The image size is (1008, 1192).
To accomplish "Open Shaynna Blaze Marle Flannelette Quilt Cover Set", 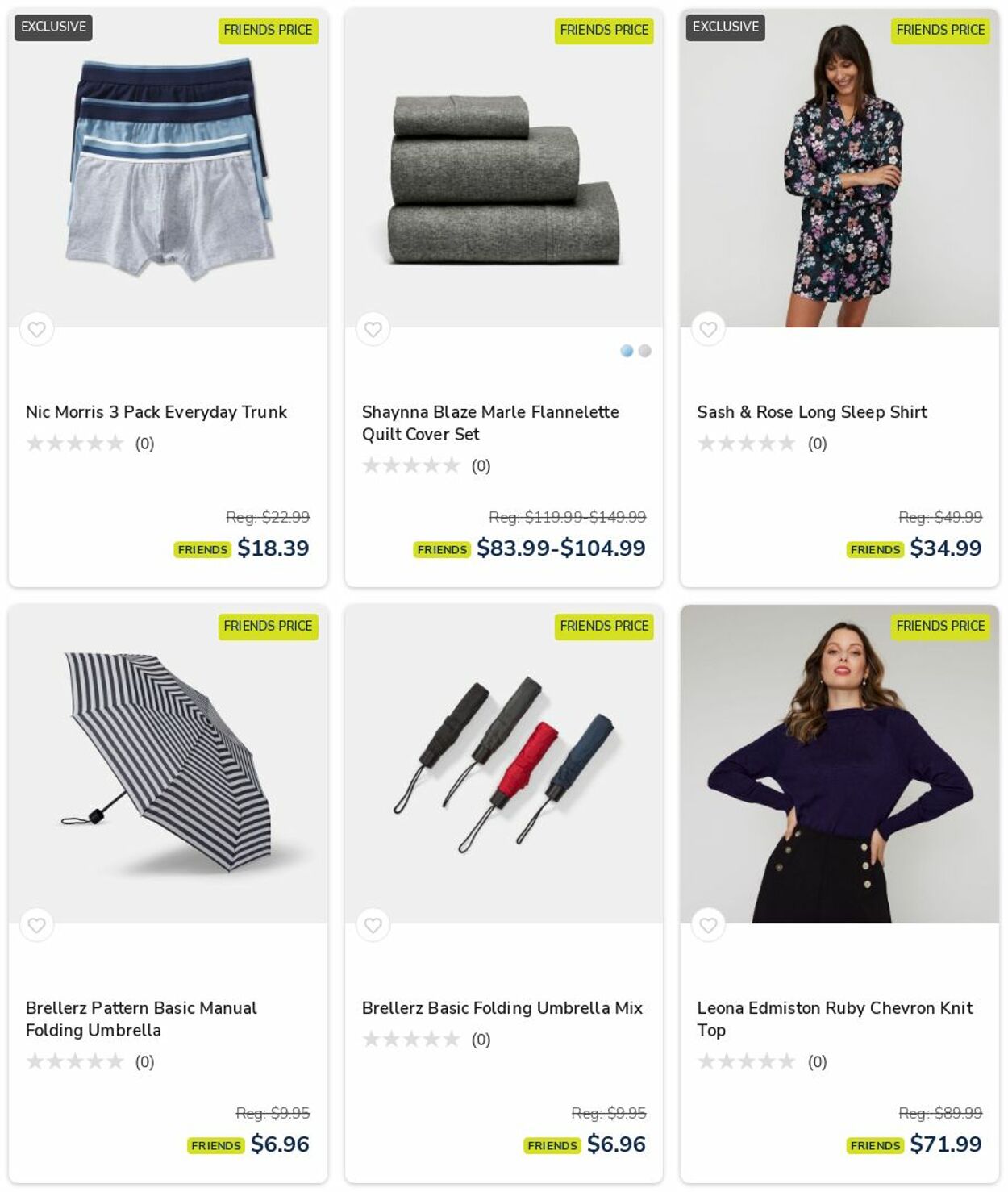I will (490, 423).
